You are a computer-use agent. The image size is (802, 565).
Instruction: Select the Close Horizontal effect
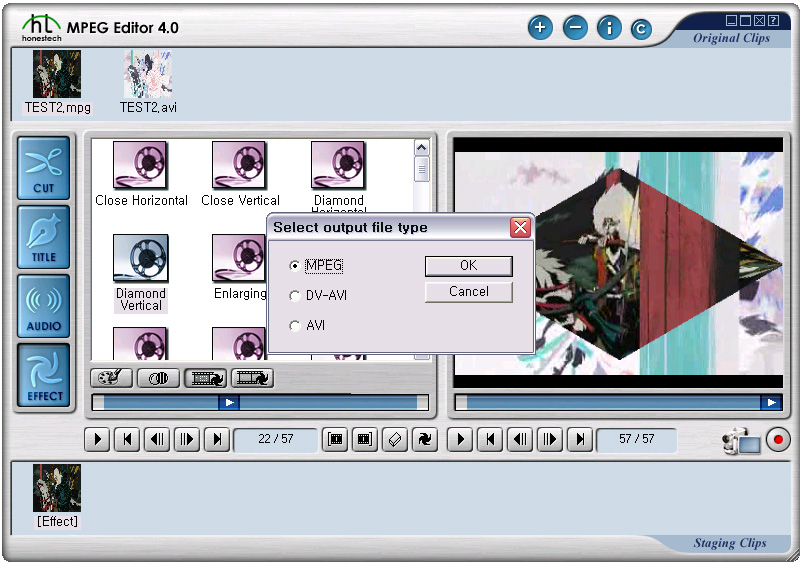point(141,174)
